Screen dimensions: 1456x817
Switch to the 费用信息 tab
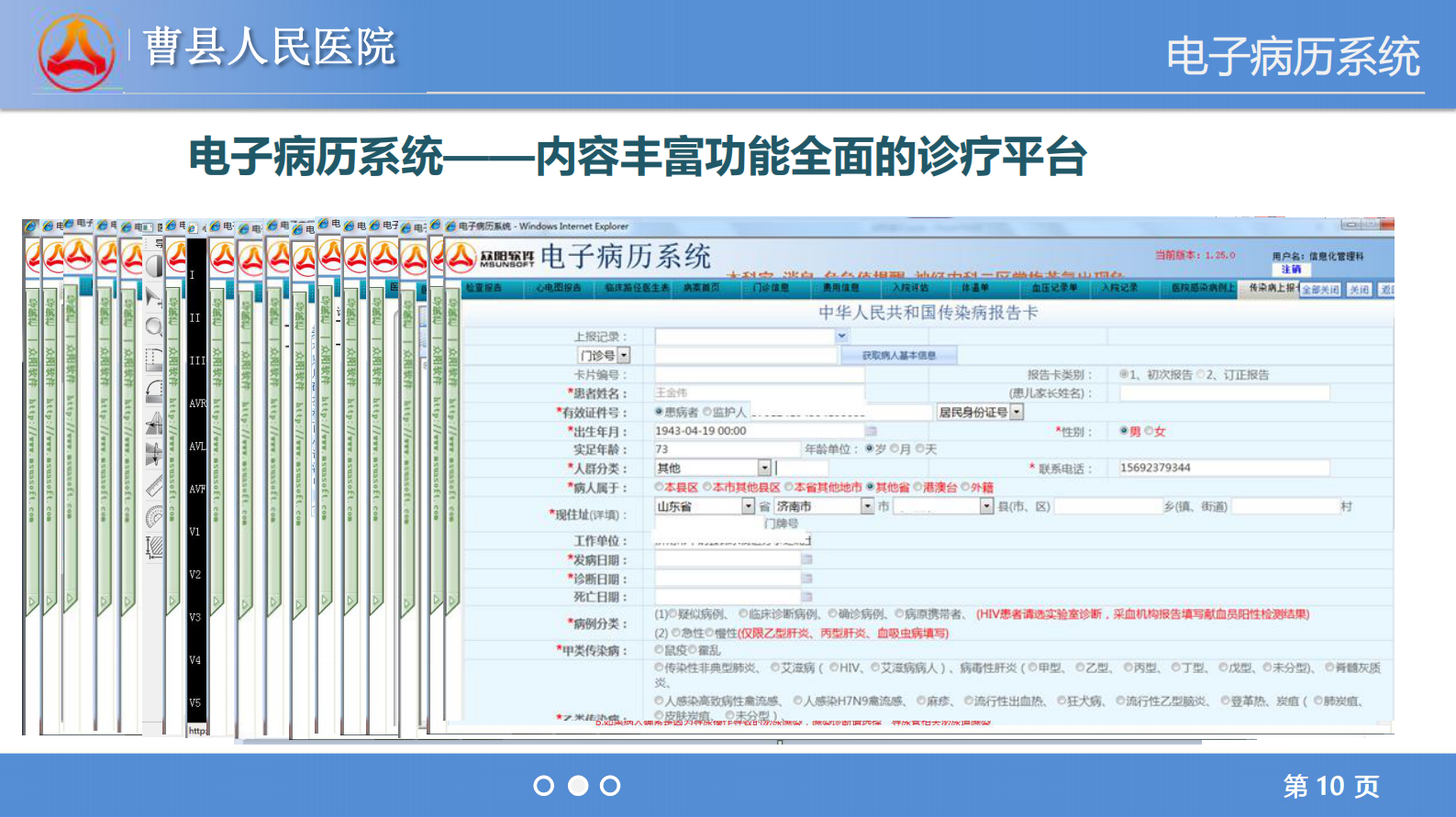point(841,288)
